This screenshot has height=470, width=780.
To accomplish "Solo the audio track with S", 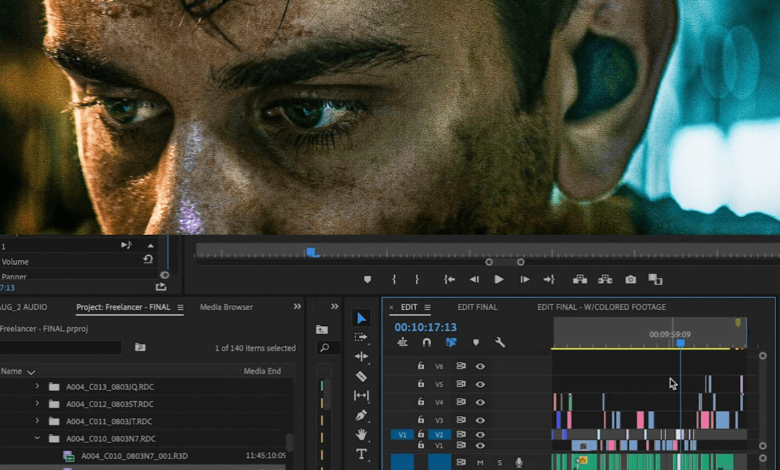I will [499, 463].
